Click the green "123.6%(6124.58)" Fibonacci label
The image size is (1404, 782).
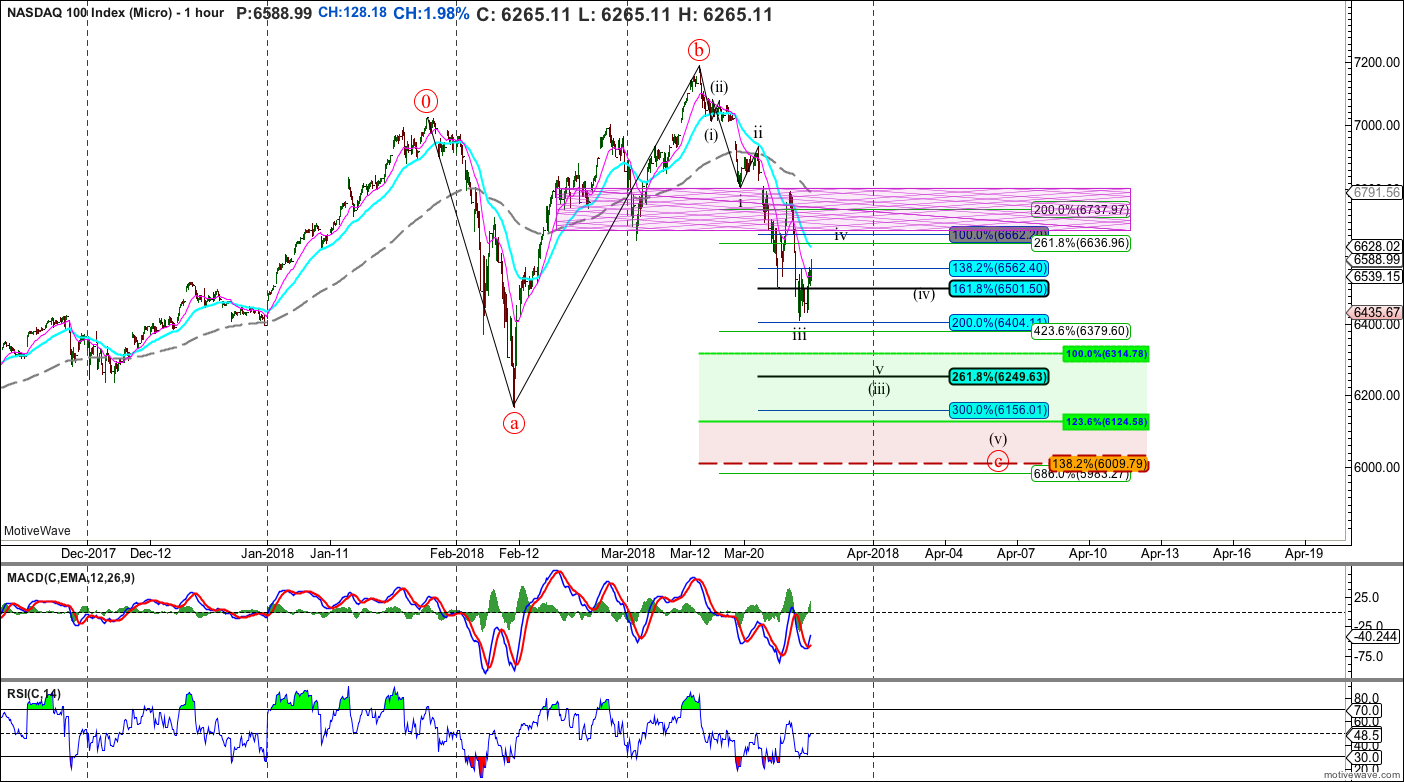click(x=1106, y=422)
